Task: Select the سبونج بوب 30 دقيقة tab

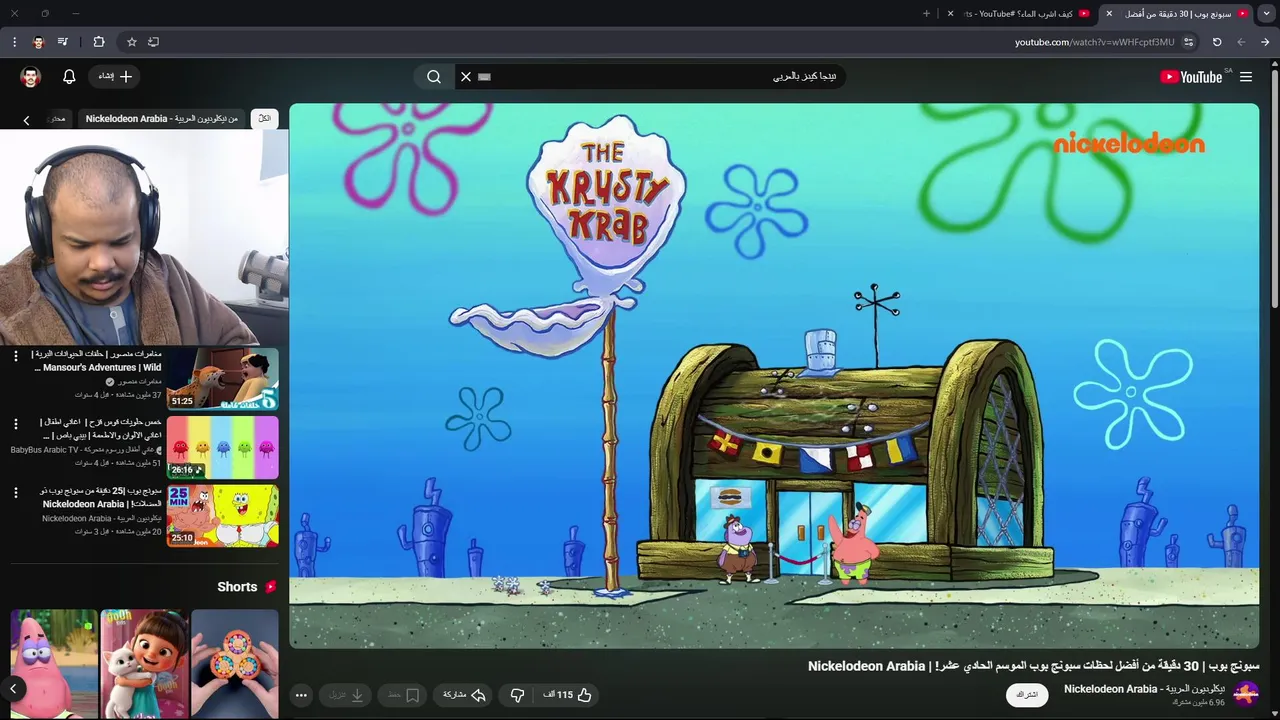Action: pos(1180,13)
